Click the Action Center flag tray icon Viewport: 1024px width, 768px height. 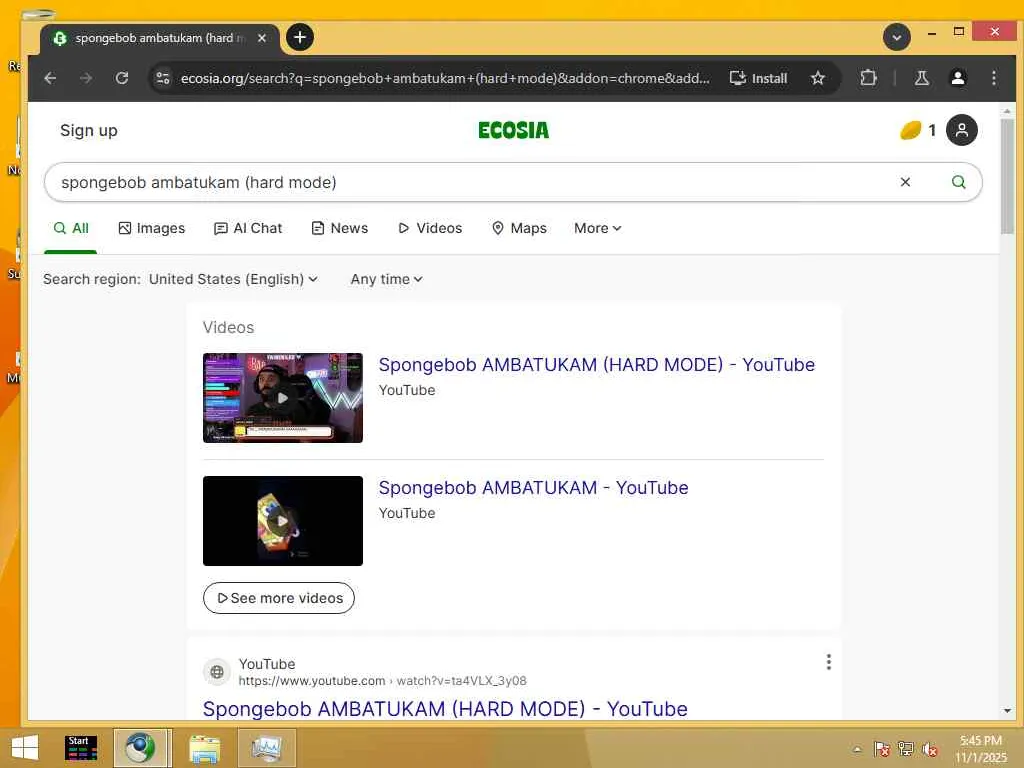coord(882,749)
